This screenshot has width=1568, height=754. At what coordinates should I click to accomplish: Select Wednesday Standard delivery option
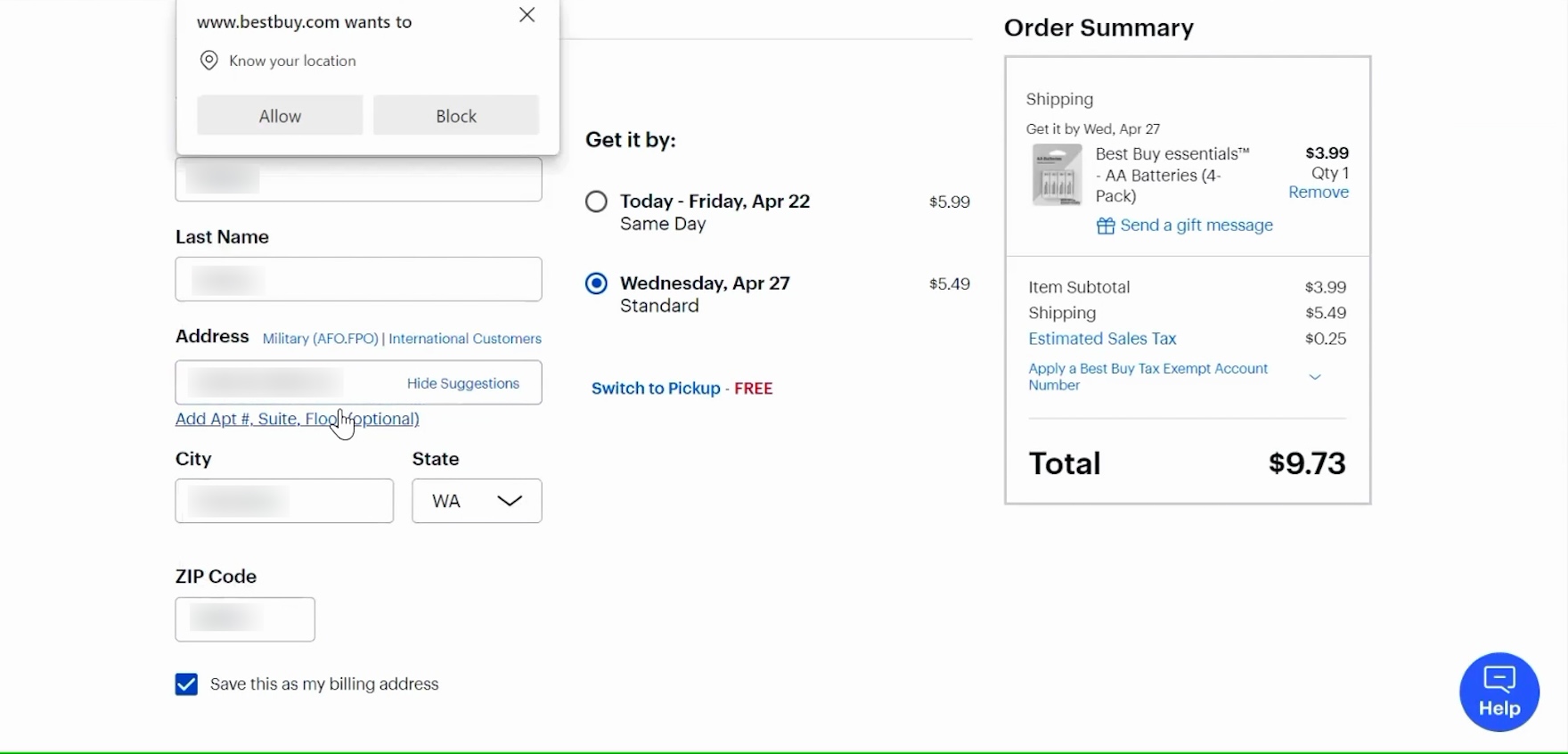point(596,283)
